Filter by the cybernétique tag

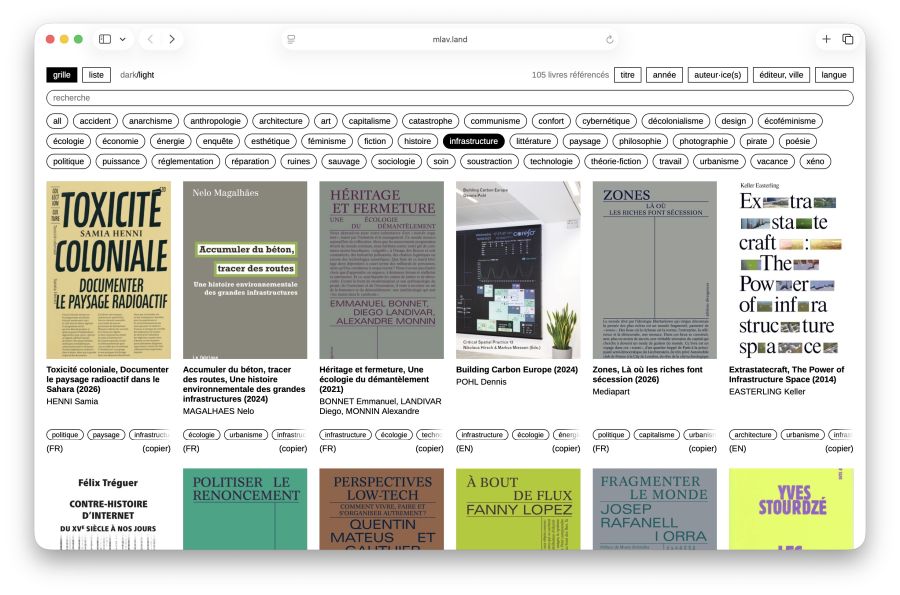click(x=606, y=121)
